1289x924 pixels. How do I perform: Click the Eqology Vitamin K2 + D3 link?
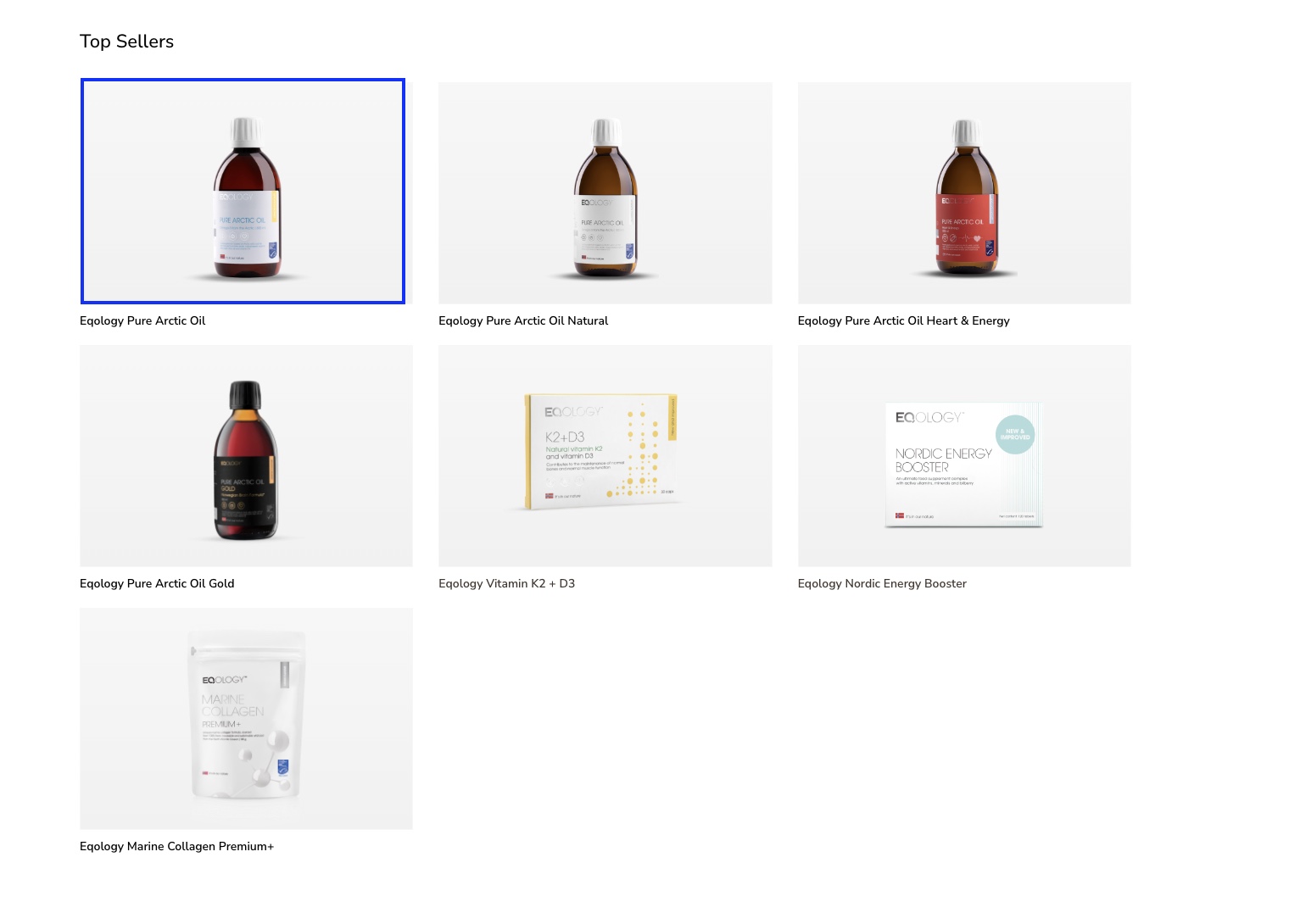point(506,584)
